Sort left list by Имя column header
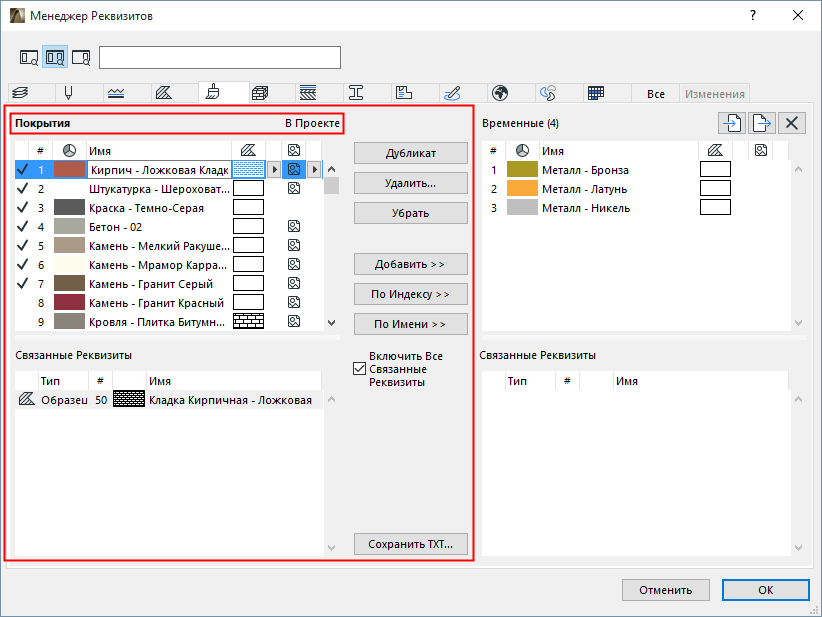822x617 pixels. pos(159,151)
